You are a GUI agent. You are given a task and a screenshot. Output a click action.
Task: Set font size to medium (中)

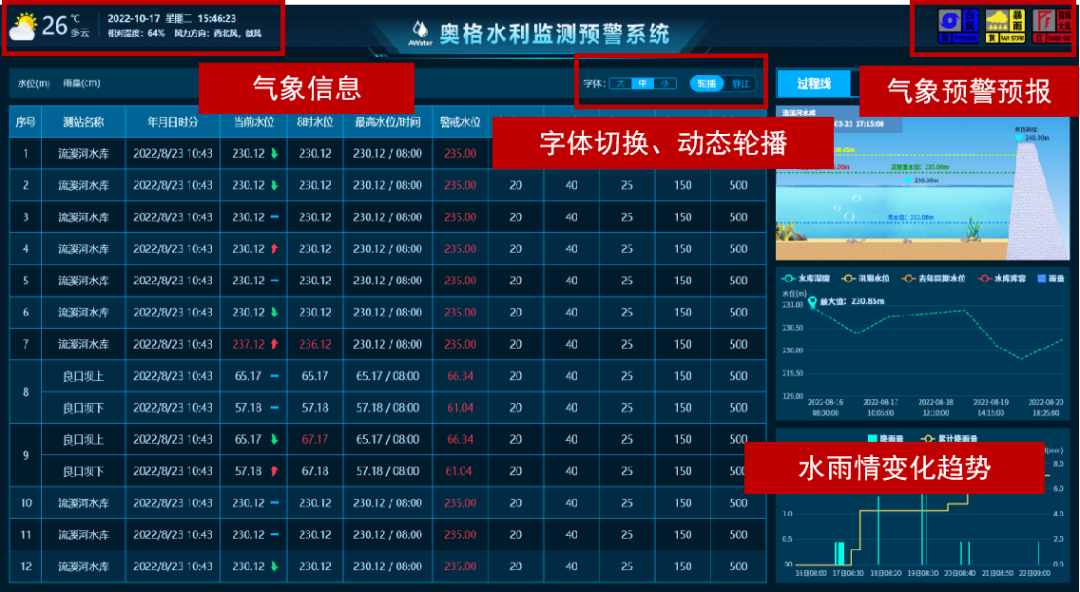[x=643, y=84]
